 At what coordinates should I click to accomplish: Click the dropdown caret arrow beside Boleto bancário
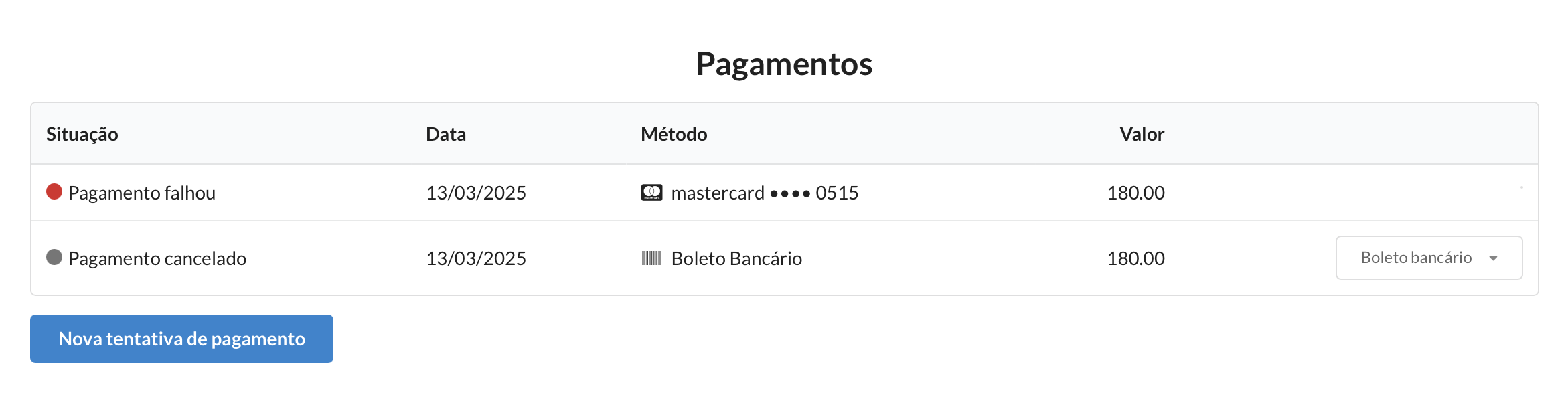(x=1493, y=258)
